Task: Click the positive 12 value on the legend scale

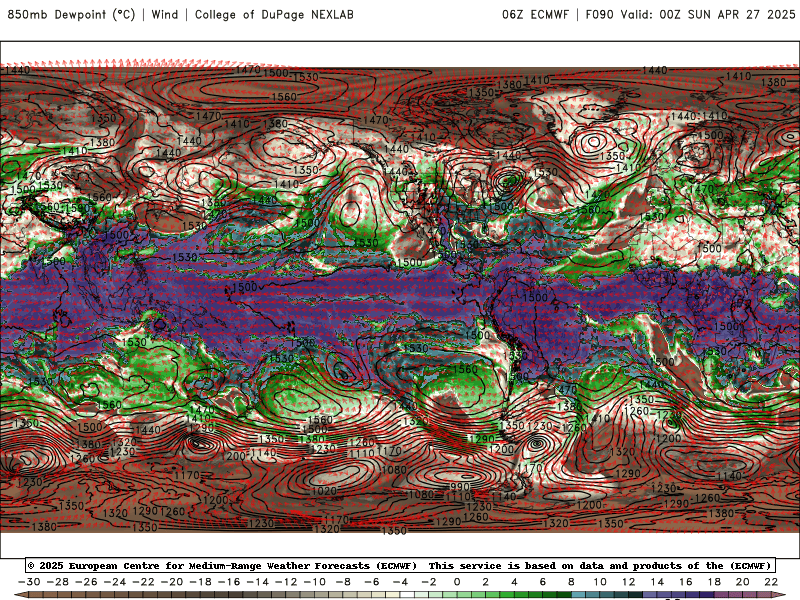Action: click(x=628, y=582)
